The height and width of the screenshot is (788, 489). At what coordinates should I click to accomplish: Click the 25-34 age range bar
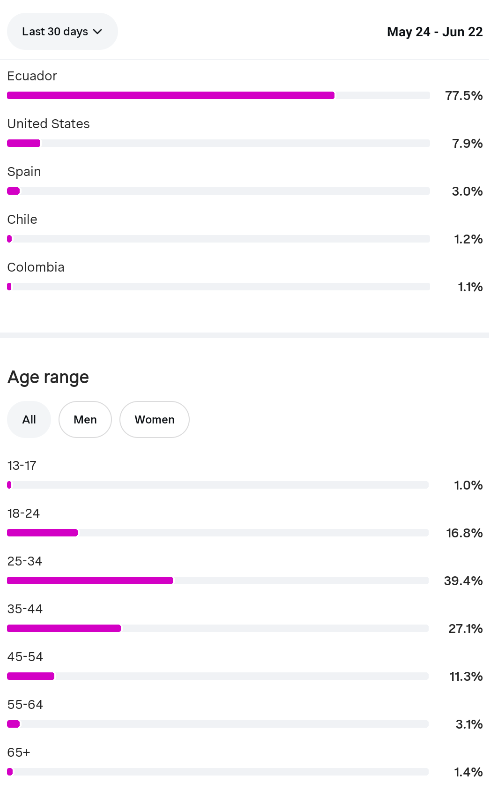pyautogui.click(x=218, y=580)
